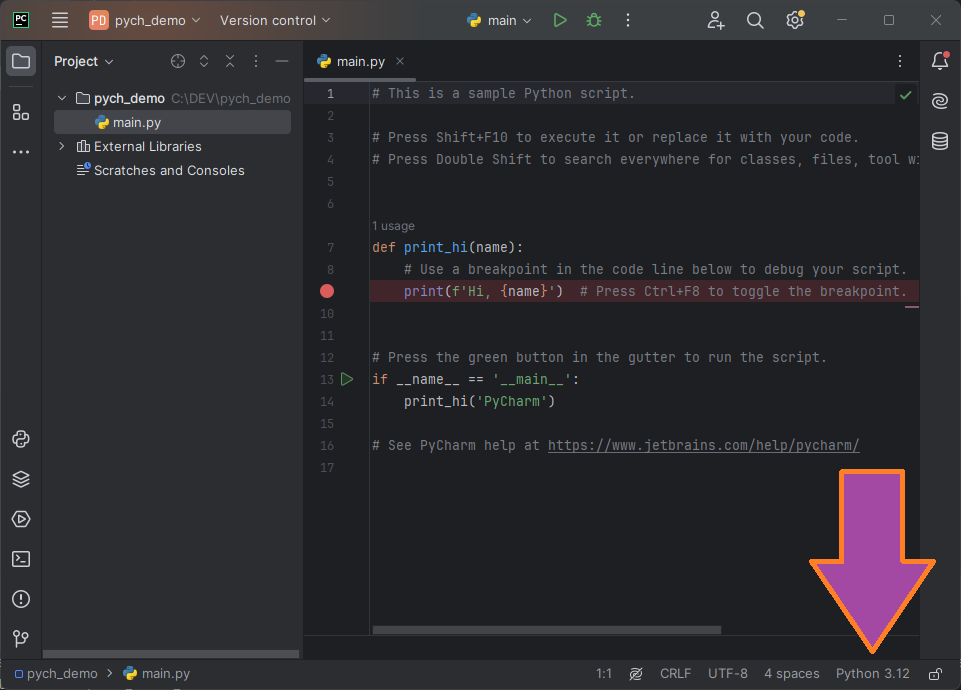Place the cursor on 'def print_hi(name):'
The image size is (961, 690).
447,248
